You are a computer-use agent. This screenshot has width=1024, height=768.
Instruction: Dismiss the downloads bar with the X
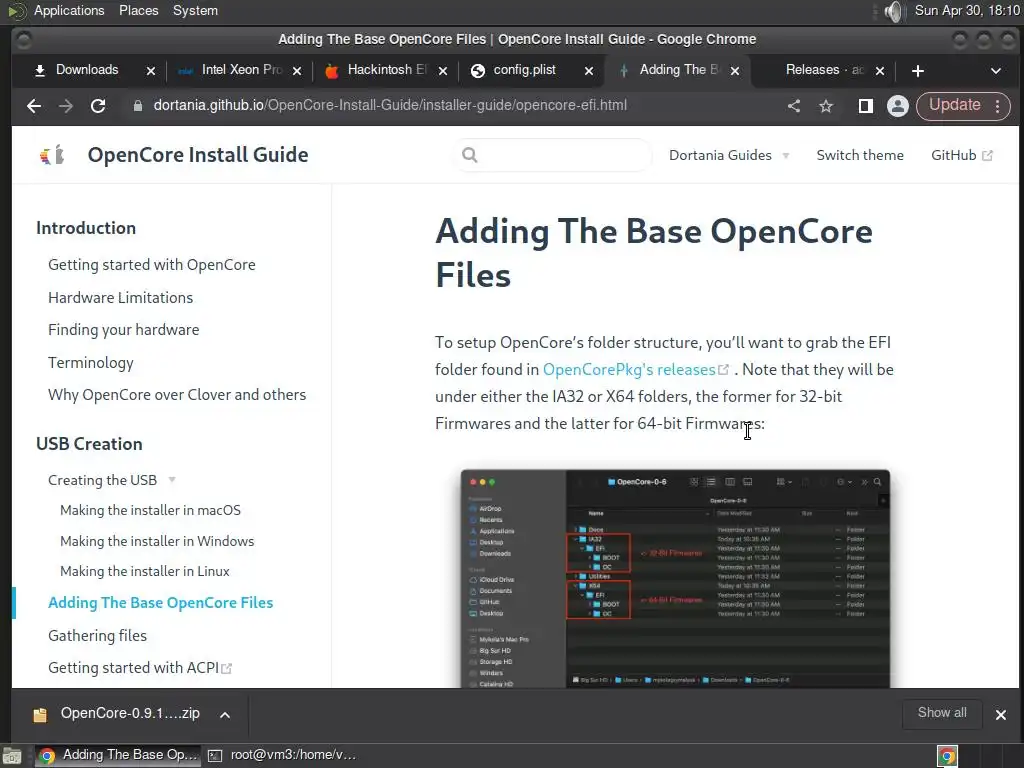click(x=1000, y=714)
